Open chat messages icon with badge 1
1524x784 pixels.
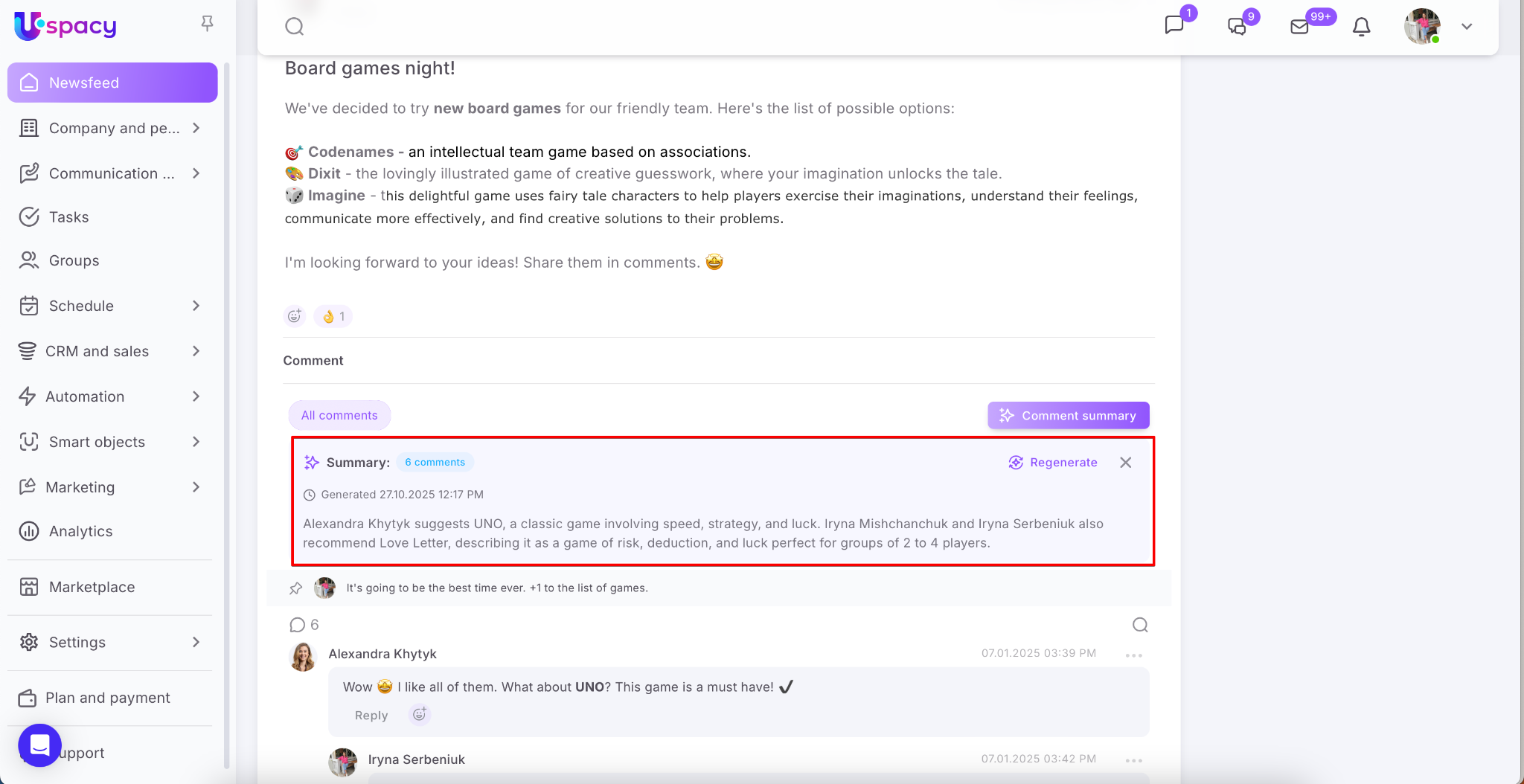tap(1174, 25)
